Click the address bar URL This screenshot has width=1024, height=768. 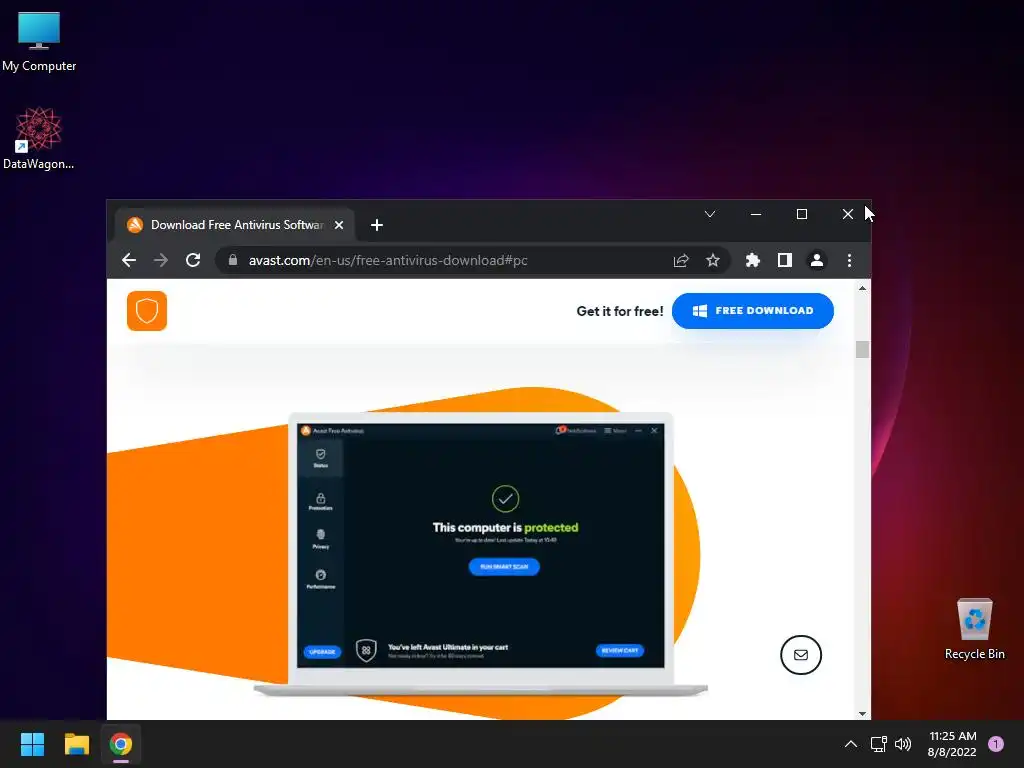point(388,261)
